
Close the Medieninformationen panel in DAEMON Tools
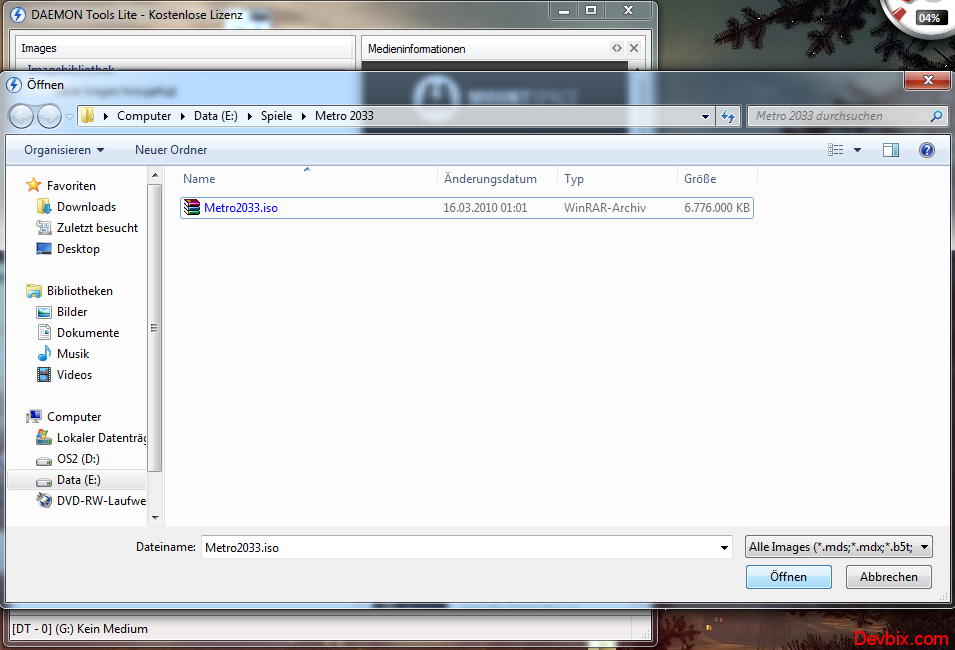pyautogui.click(x=634, y=48)
